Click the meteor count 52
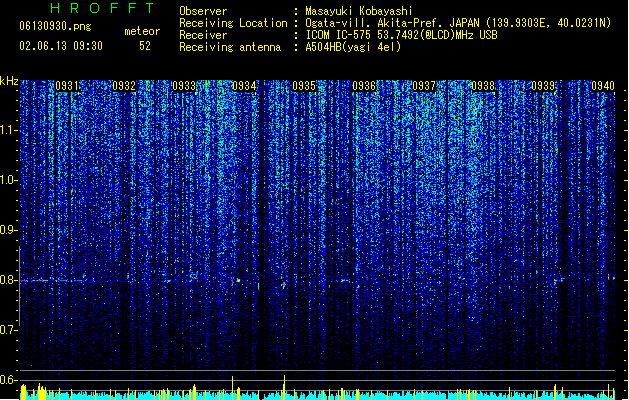 click(x=145, y=46)
